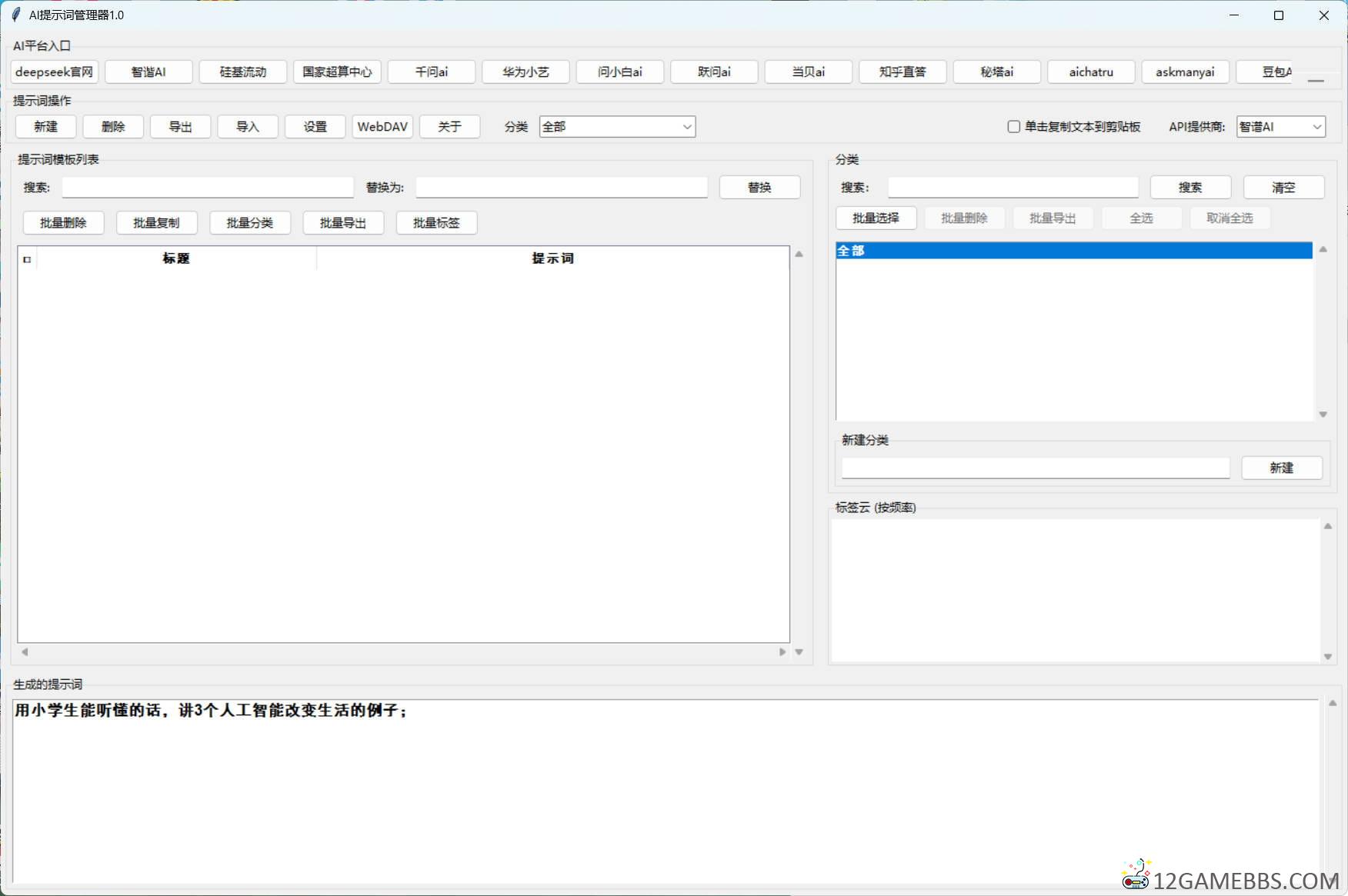The height and width of the screenshot is (896, 1348).
Task: Launch the 硅基流动 platform
Action: click(x=243, y=72)
